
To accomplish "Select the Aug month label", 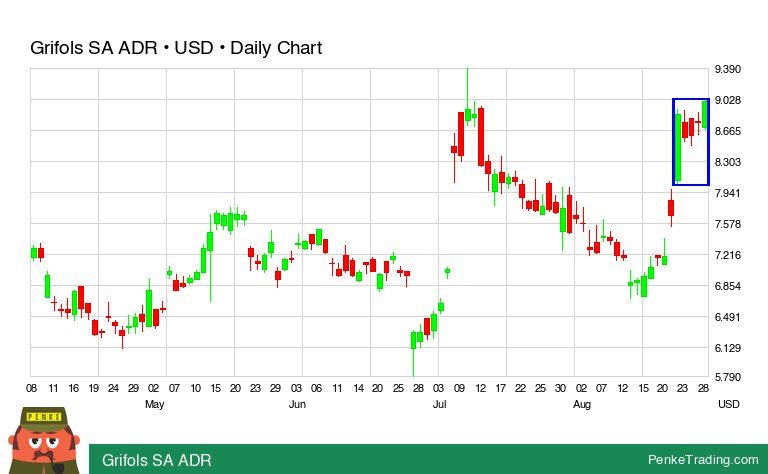I will [x=582, y=404].
